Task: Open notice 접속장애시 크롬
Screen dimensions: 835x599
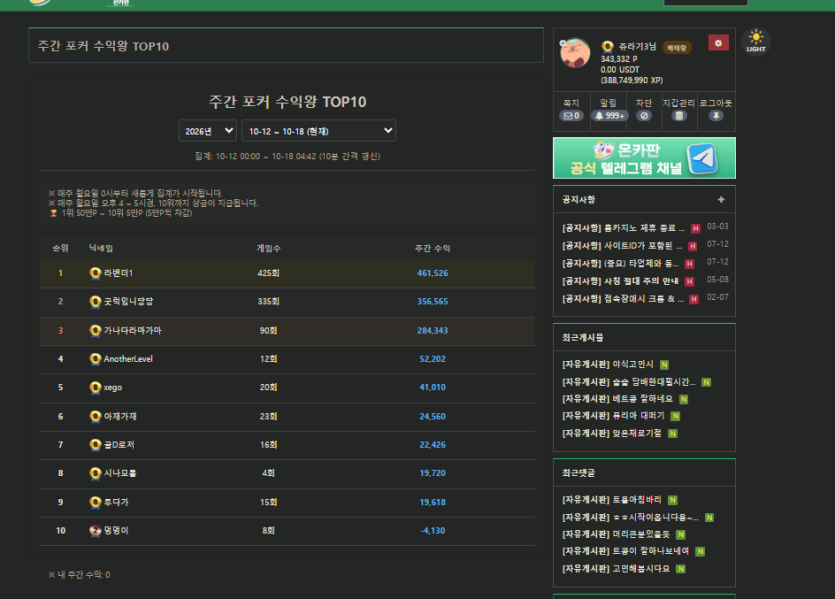Action: click(x=623, y=299)
